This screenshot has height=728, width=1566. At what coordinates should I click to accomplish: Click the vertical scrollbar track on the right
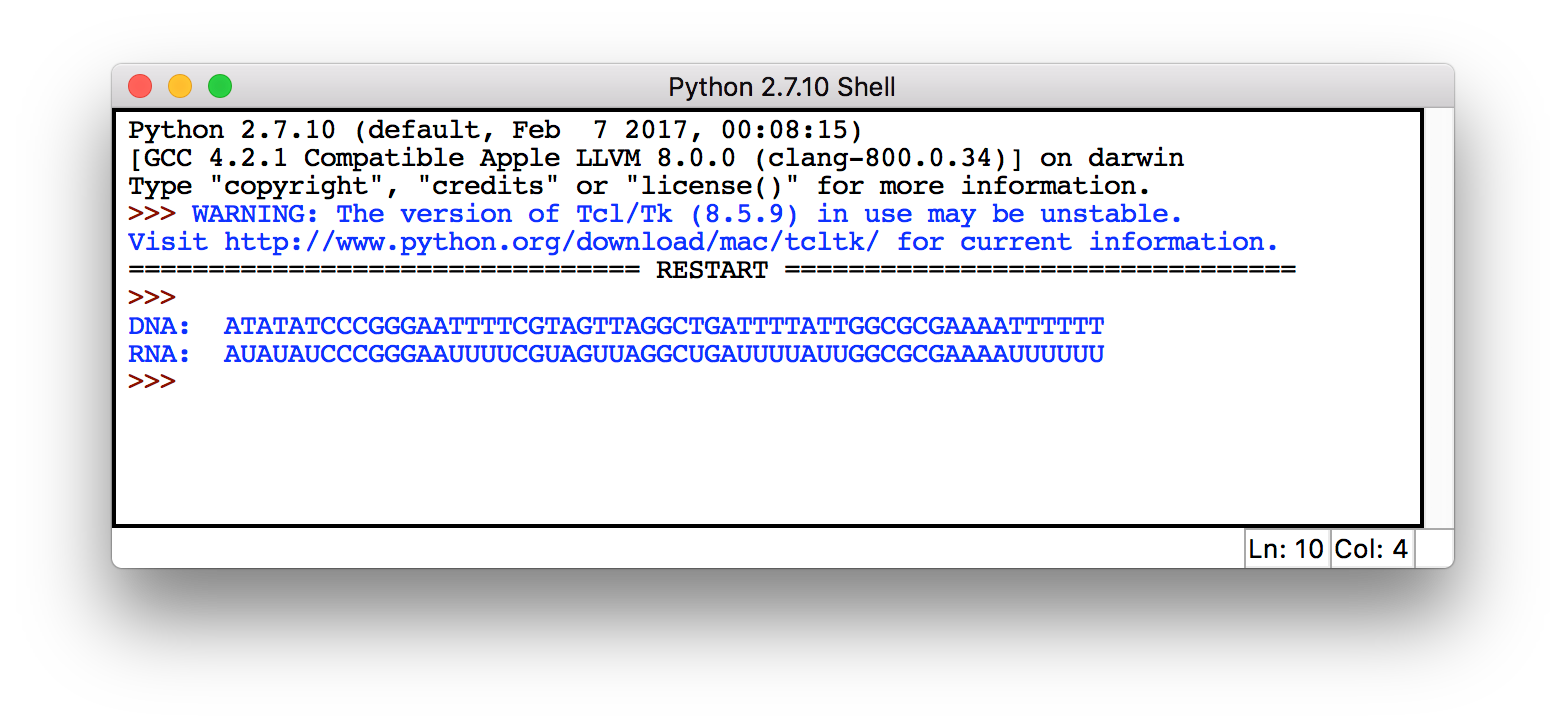coord(1438,318)
